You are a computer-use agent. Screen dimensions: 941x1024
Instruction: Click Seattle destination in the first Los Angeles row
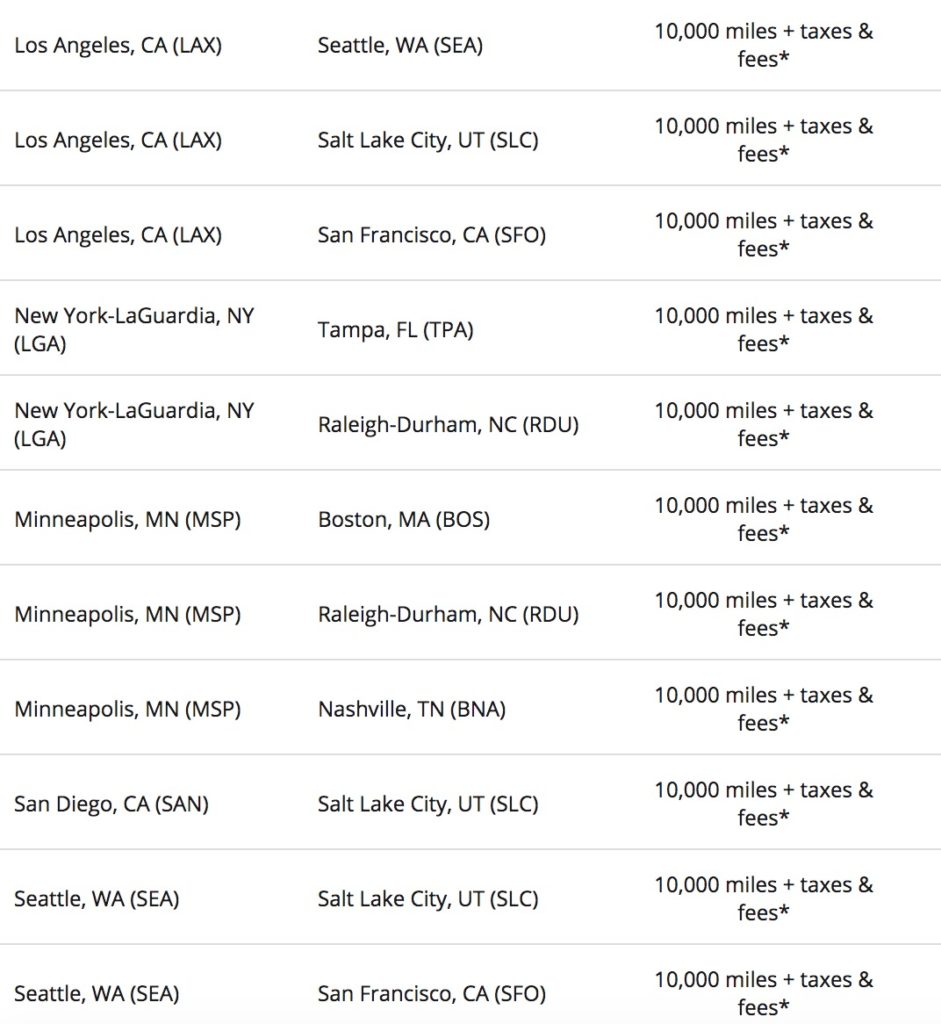pos(400,46)
